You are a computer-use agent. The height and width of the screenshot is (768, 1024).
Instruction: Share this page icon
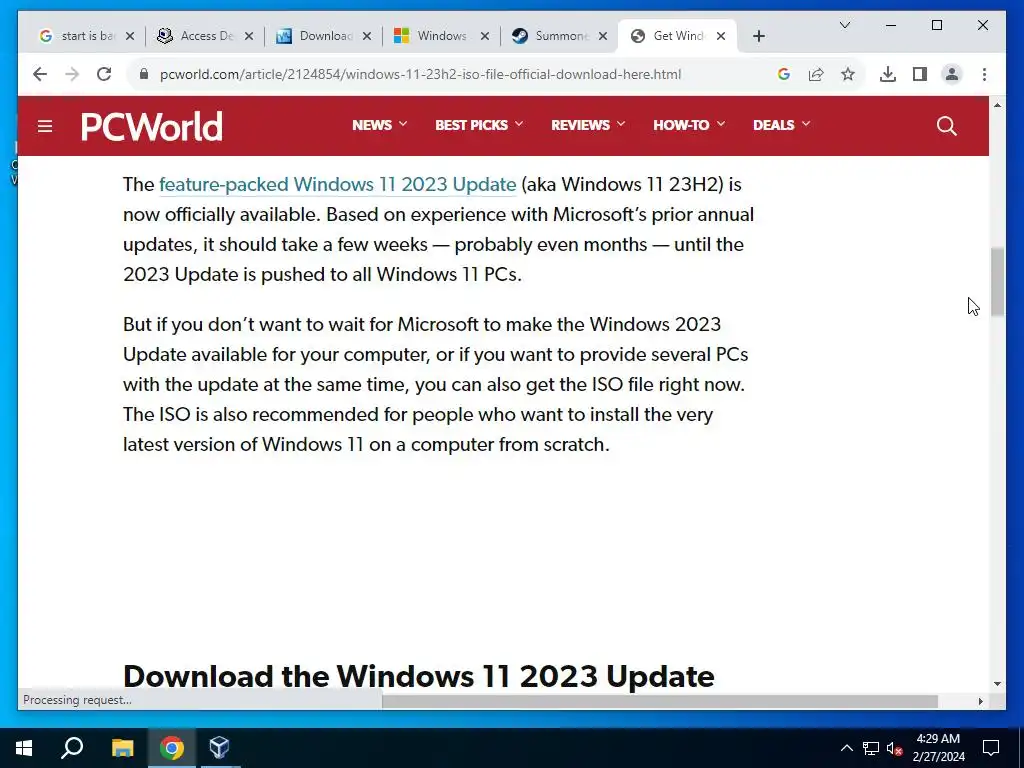coord(816,74)
